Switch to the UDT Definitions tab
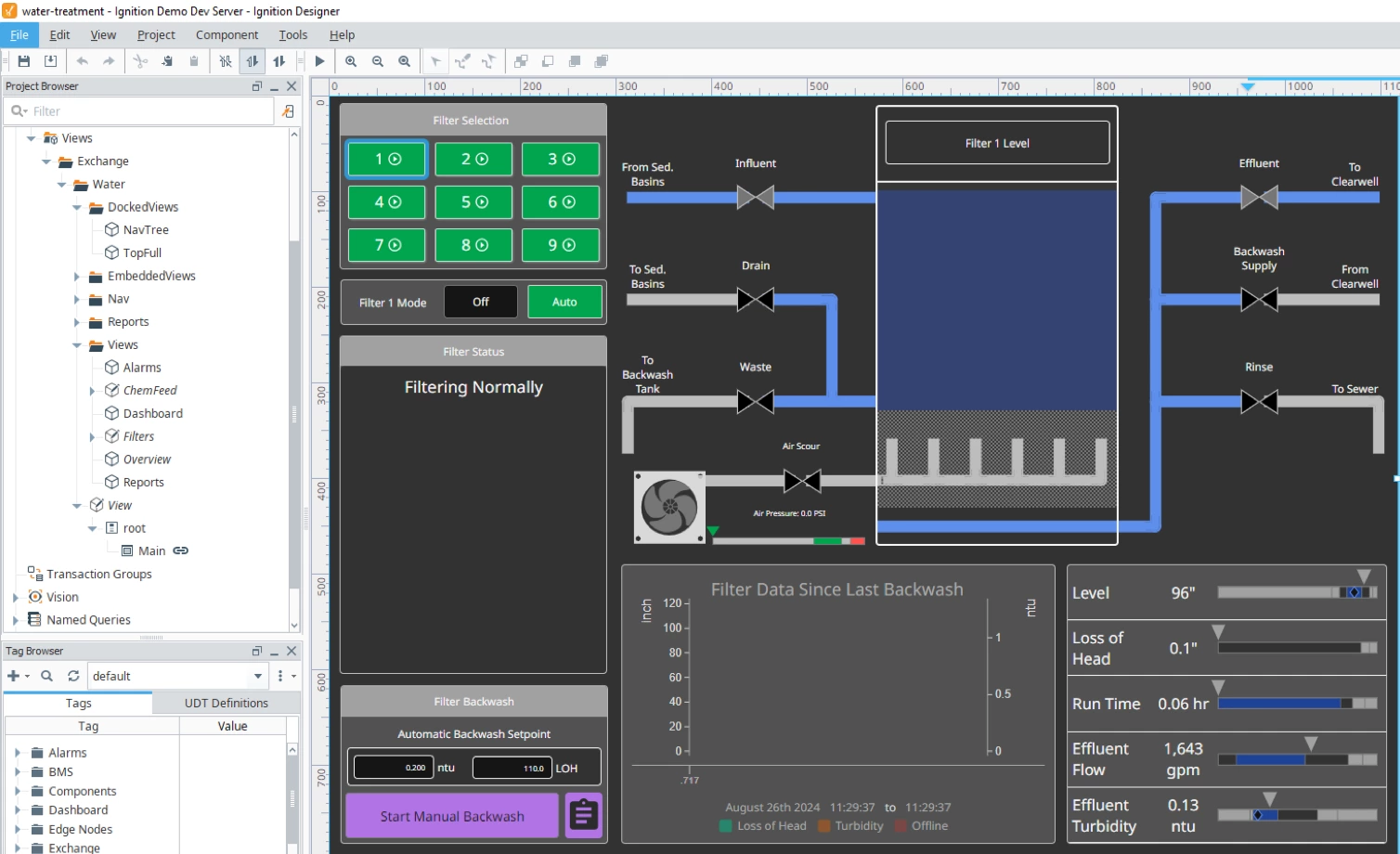Screen dimensions: 1400x854 (x=226, y=703)
